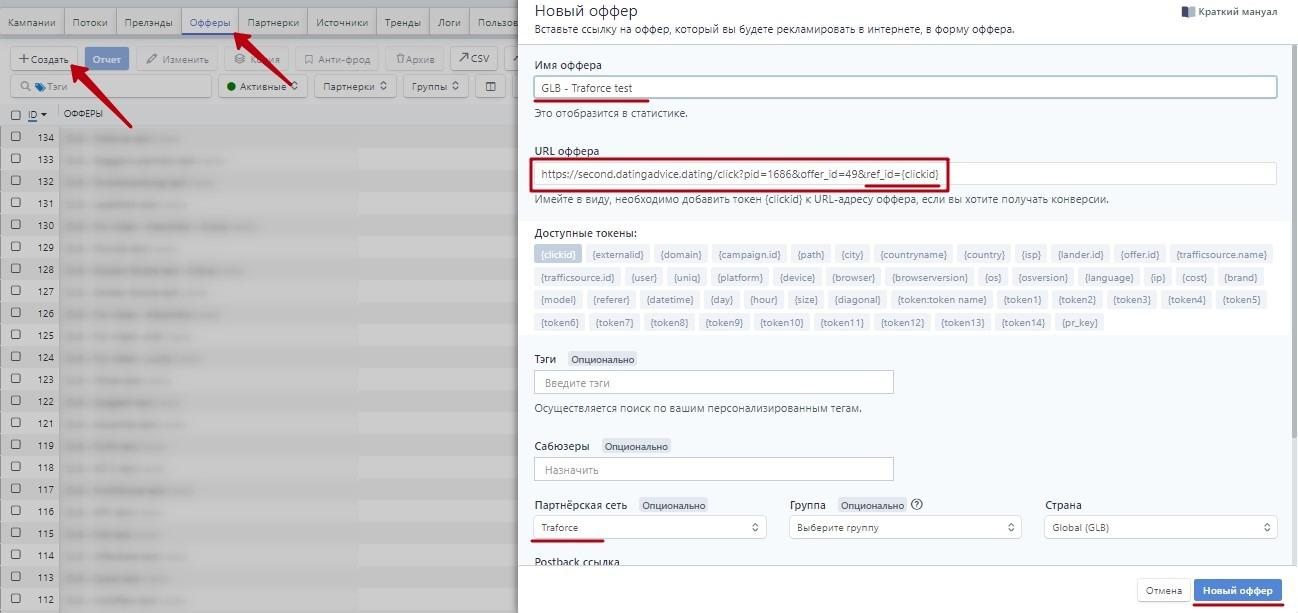Viewport: 1298px width, 613px height.
Task: Insert the {token:token name} token
Action: pyautogui.click(x=941, y=300)
